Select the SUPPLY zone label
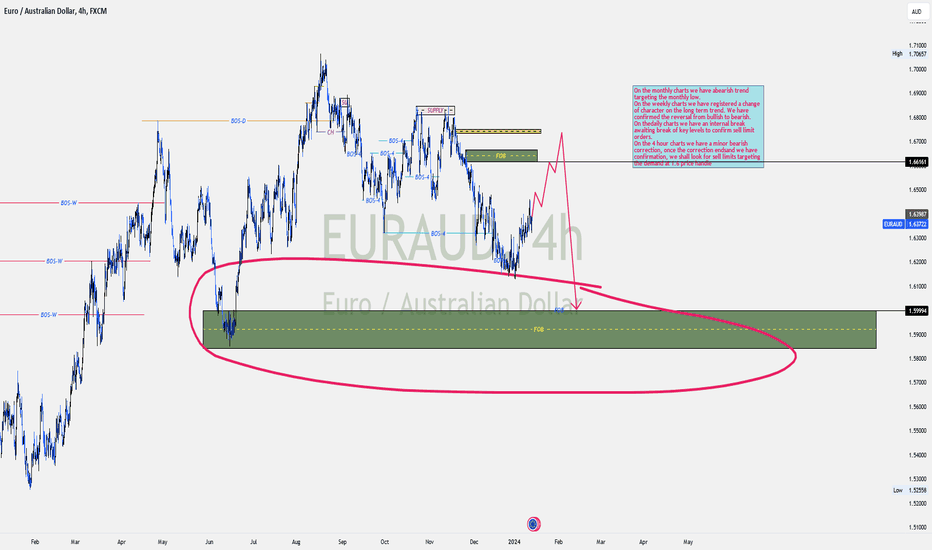This screenshot has height=550, width=932. (x=435, y=111)
